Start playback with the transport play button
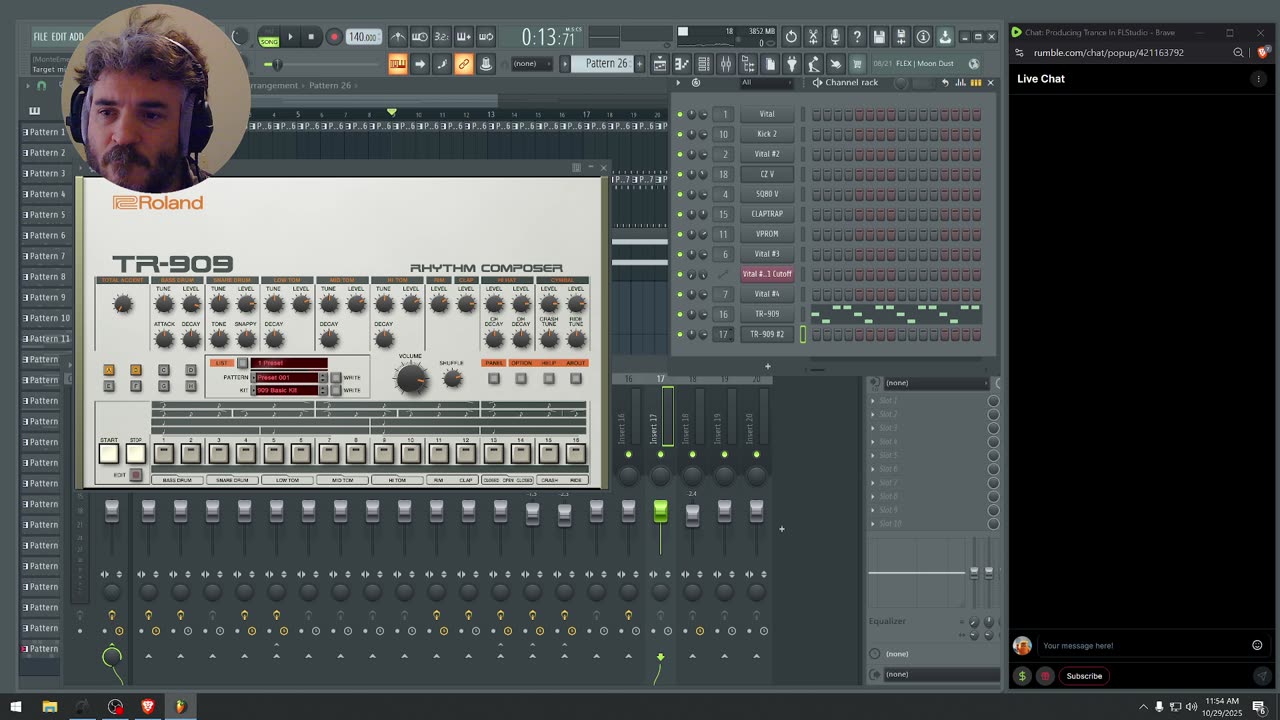Viewport: 1280px width, 720px height. point(290,37)
